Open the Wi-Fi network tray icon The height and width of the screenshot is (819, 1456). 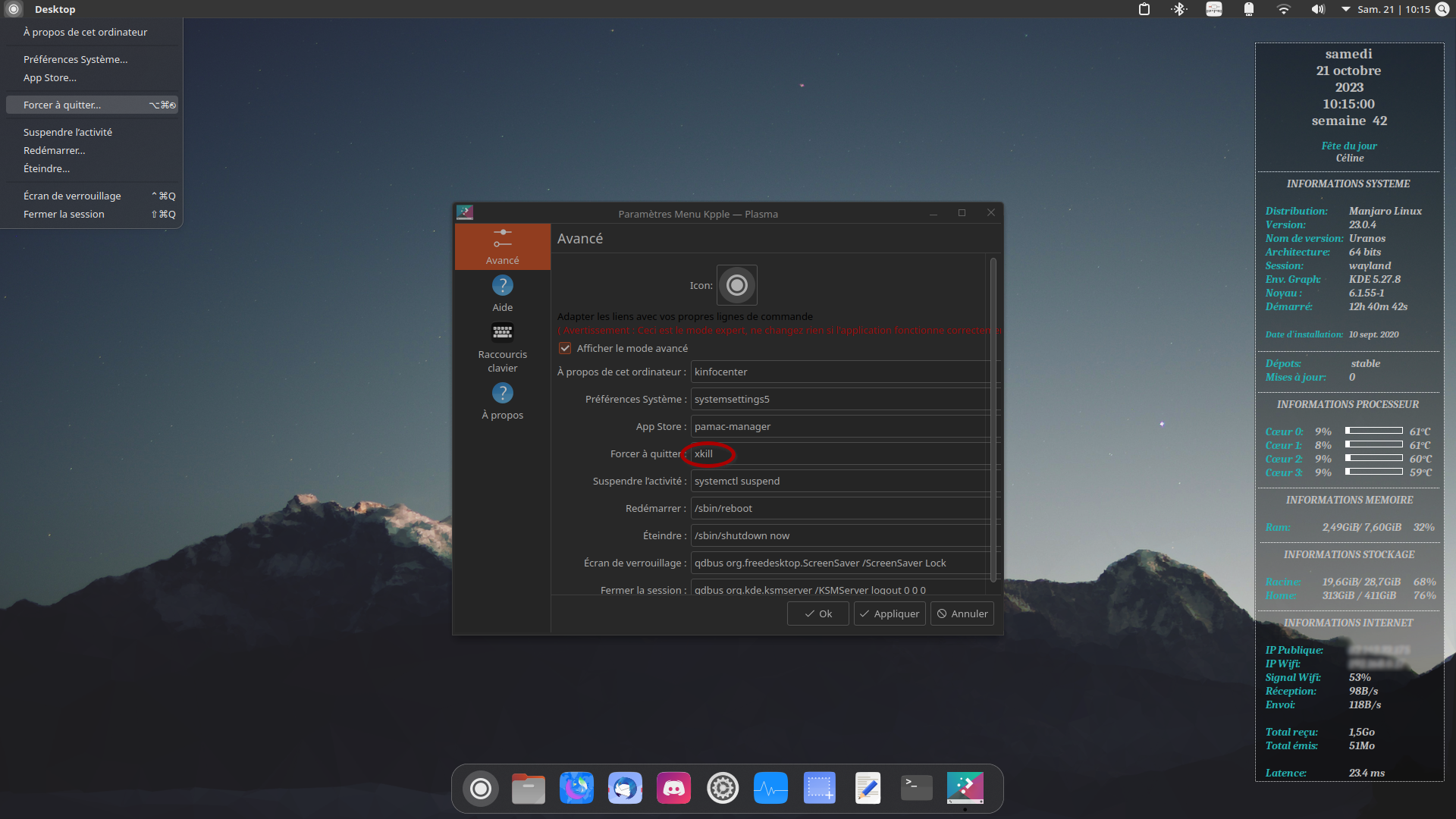(x=1283, y=9)
